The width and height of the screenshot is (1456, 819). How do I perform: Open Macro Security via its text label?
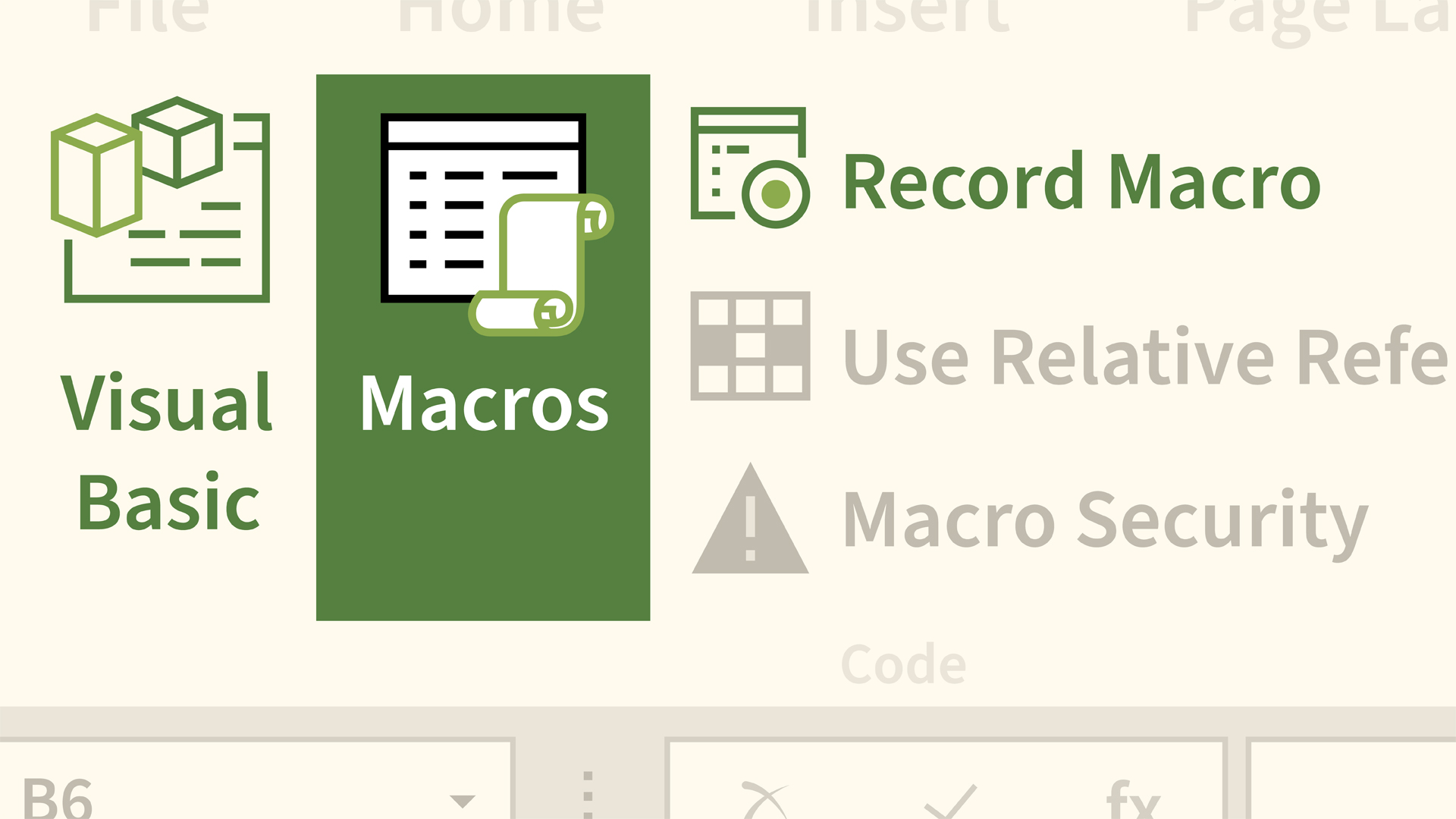1105,520
